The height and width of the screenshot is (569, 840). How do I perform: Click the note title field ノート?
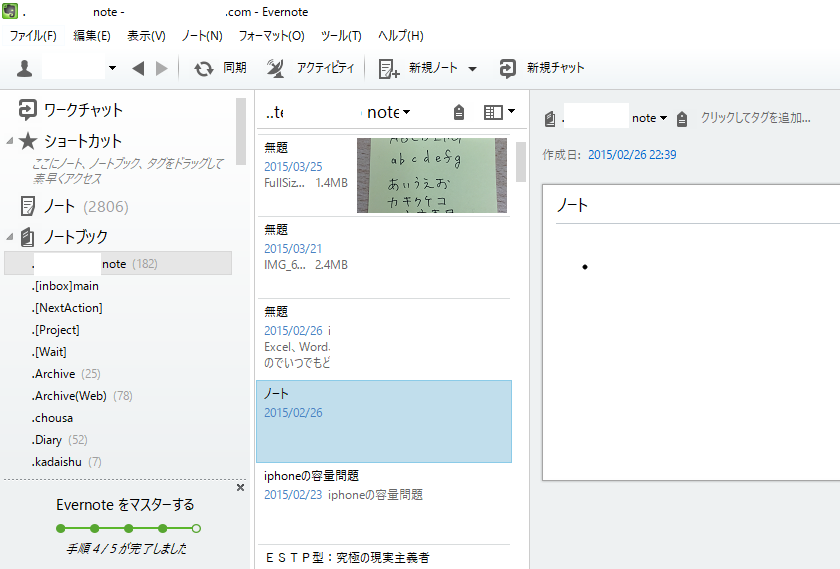click(698, 205)
